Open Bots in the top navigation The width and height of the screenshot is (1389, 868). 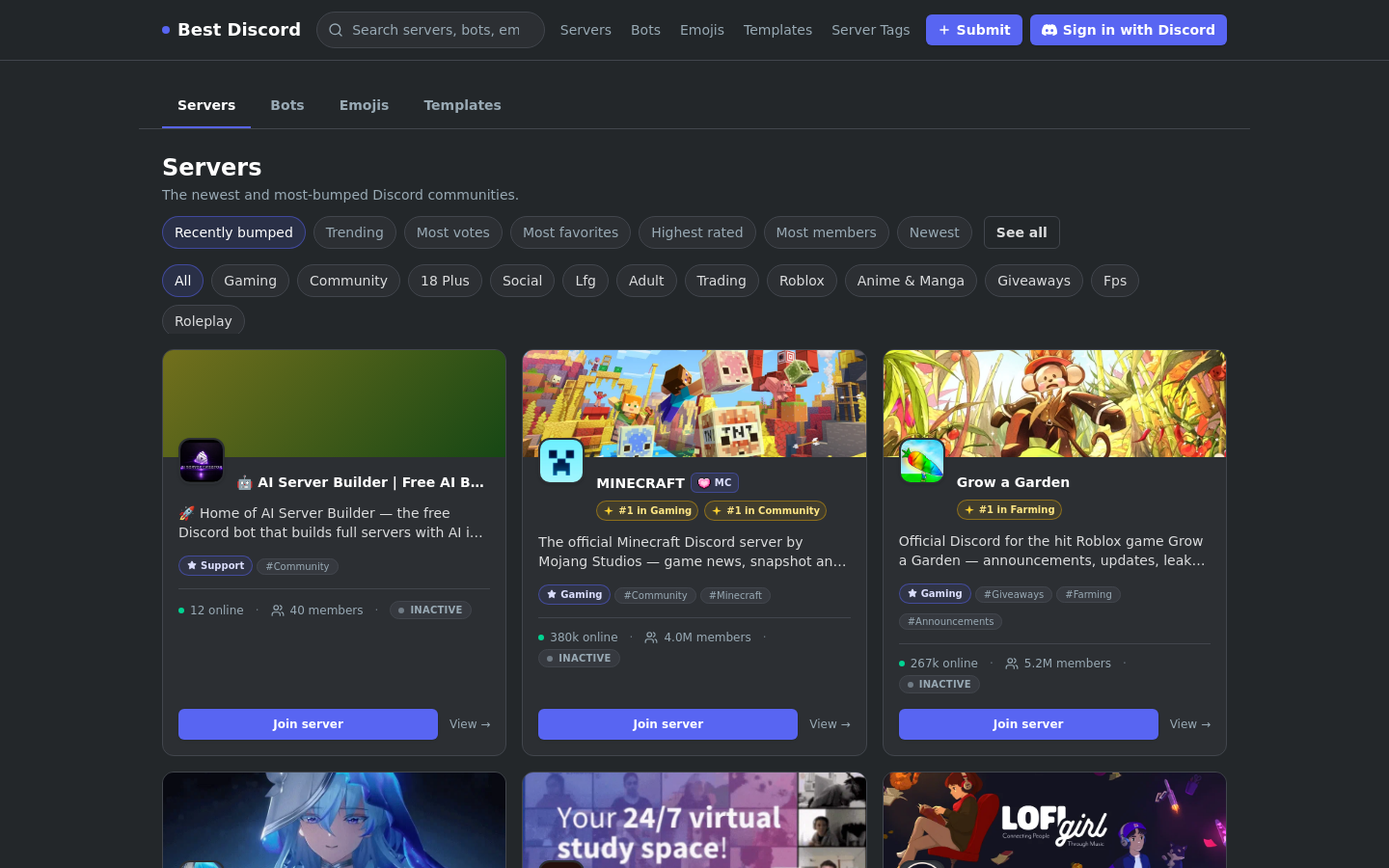tap(645, 30)
